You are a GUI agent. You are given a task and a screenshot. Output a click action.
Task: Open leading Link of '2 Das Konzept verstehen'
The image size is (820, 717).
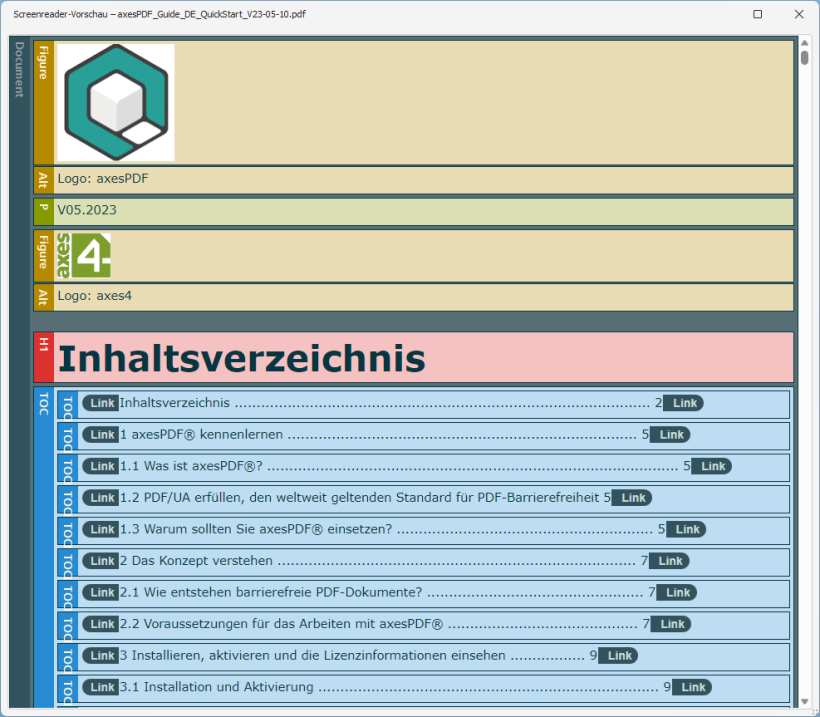(101, 561)
